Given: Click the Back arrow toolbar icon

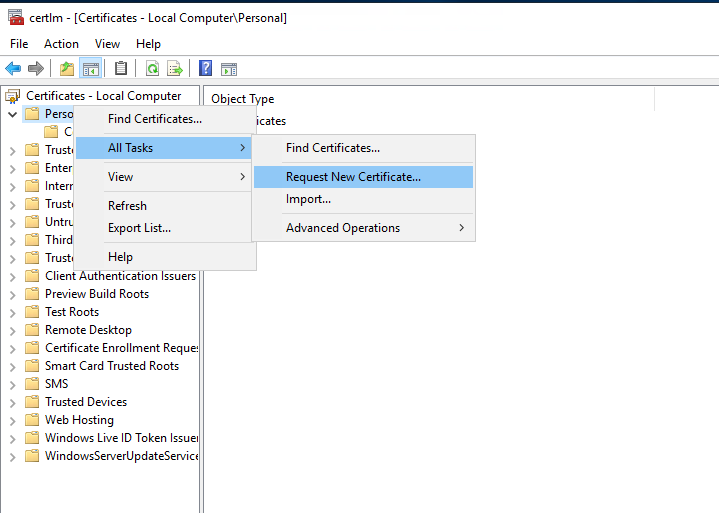Looking at the screenshot, I should coord(13,69).
